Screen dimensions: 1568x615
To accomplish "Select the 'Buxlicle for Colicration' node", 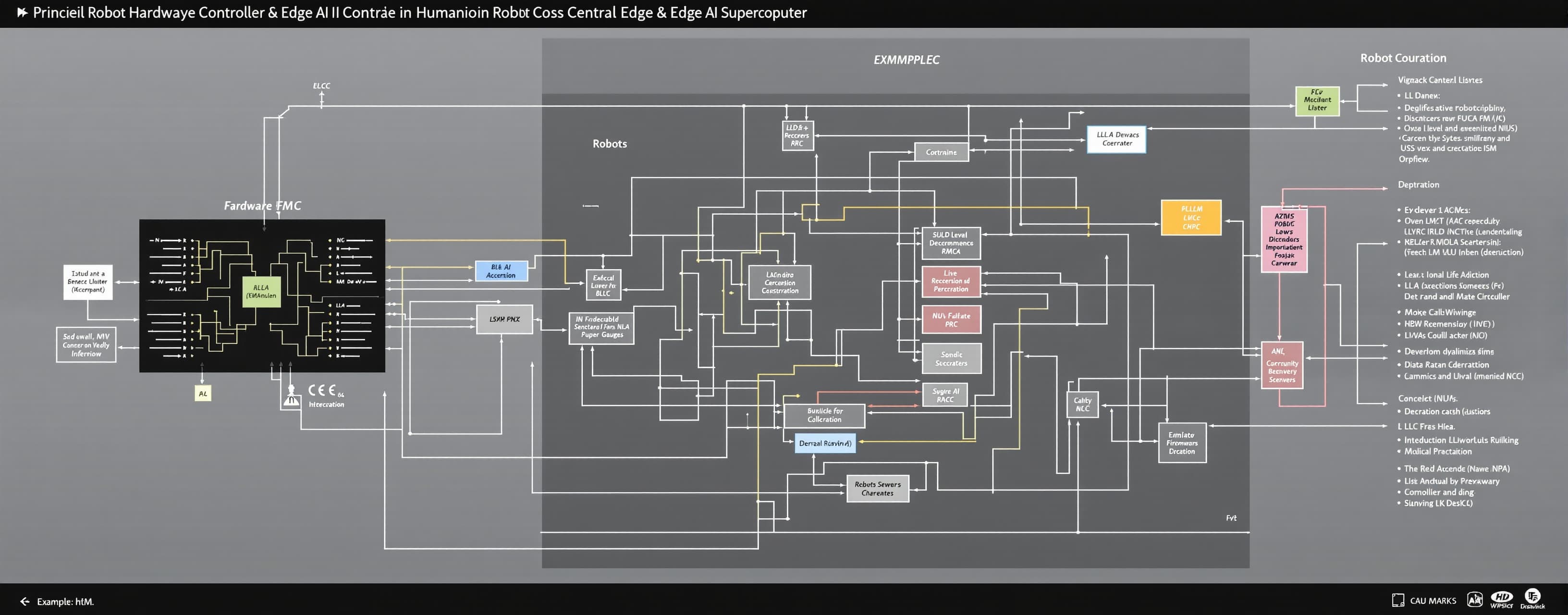I will point(825,415).
